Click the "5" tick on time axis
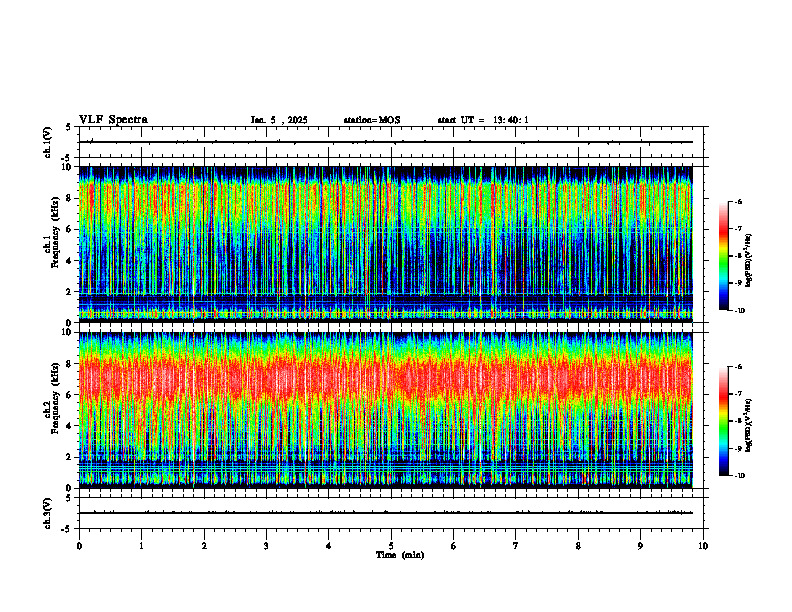The height and width of the screenshot is (612, 792). (391, 546)
